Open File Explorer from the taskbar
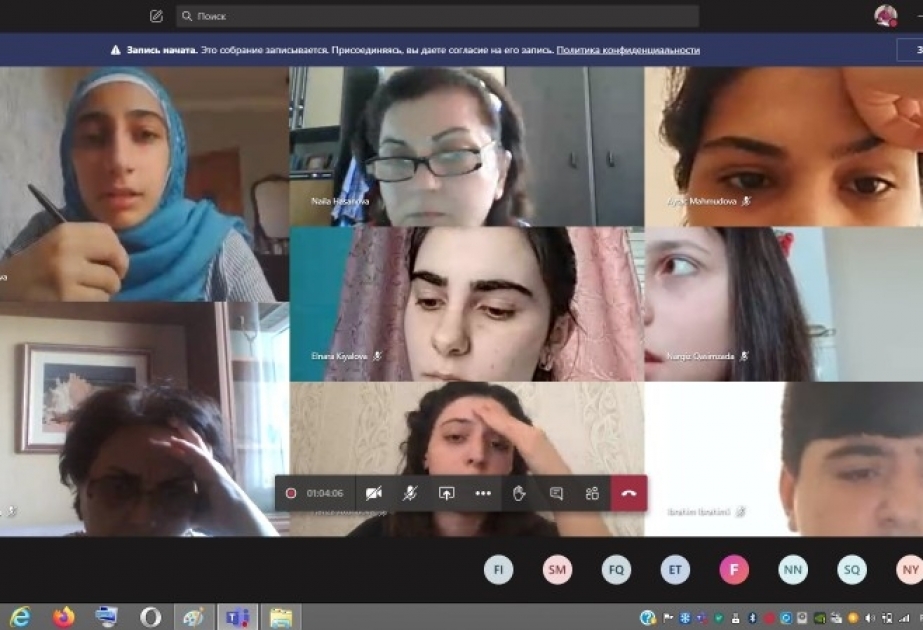The width and height of the screenshot is (923, 630). click(281, 617)
